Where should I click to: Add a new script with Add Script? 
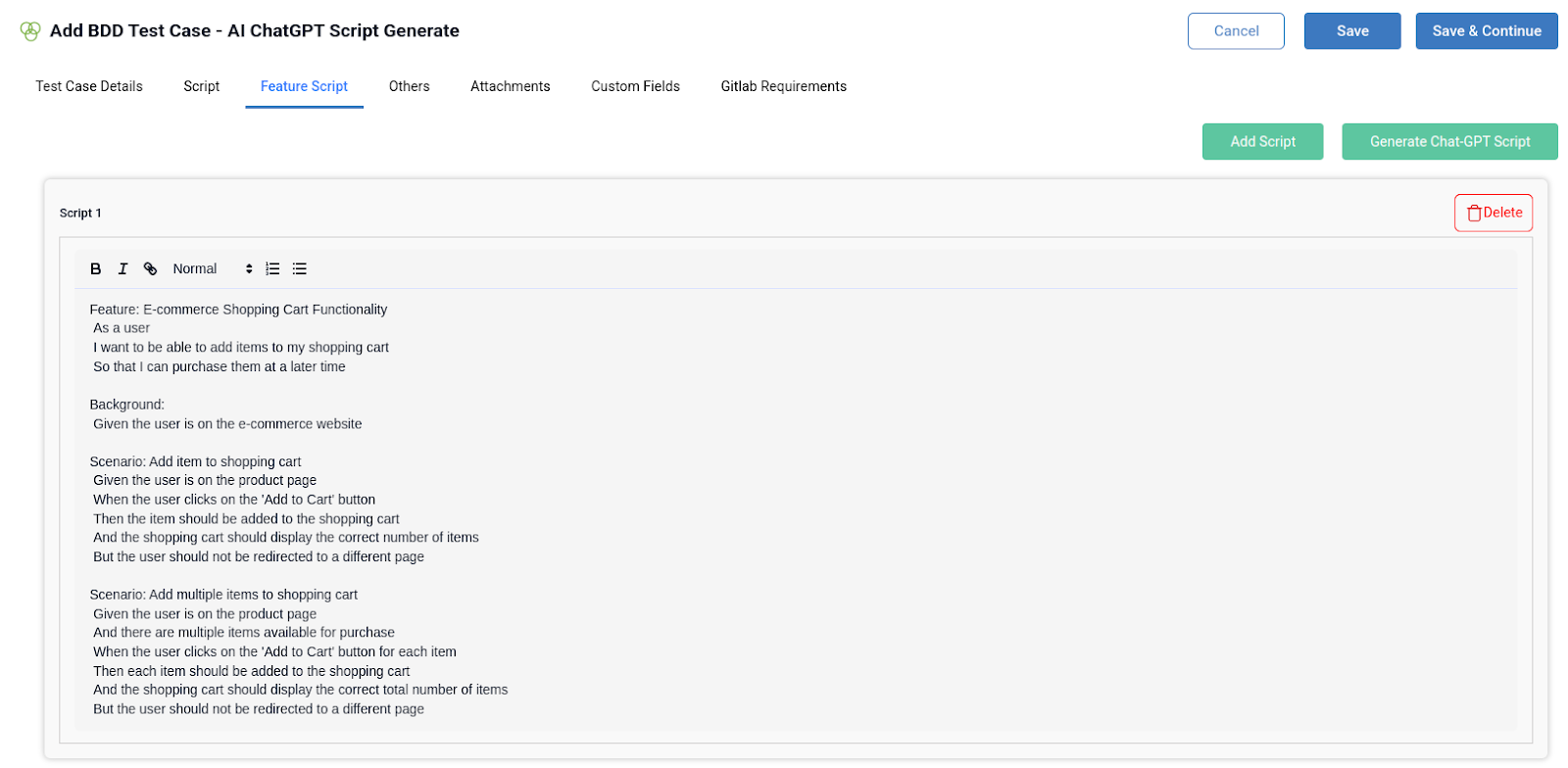point(1262,142)
